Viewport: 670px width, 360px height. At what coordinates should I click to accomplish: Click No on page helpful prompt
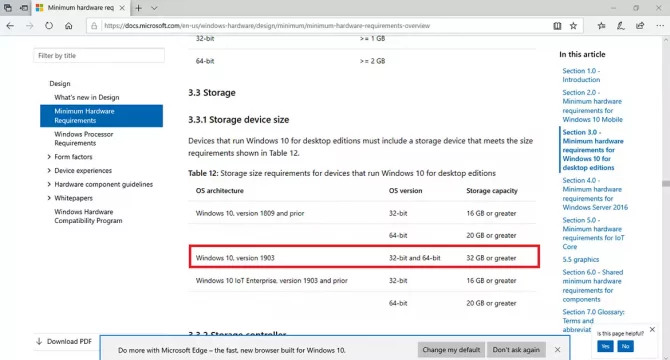(x=625, y=346)
